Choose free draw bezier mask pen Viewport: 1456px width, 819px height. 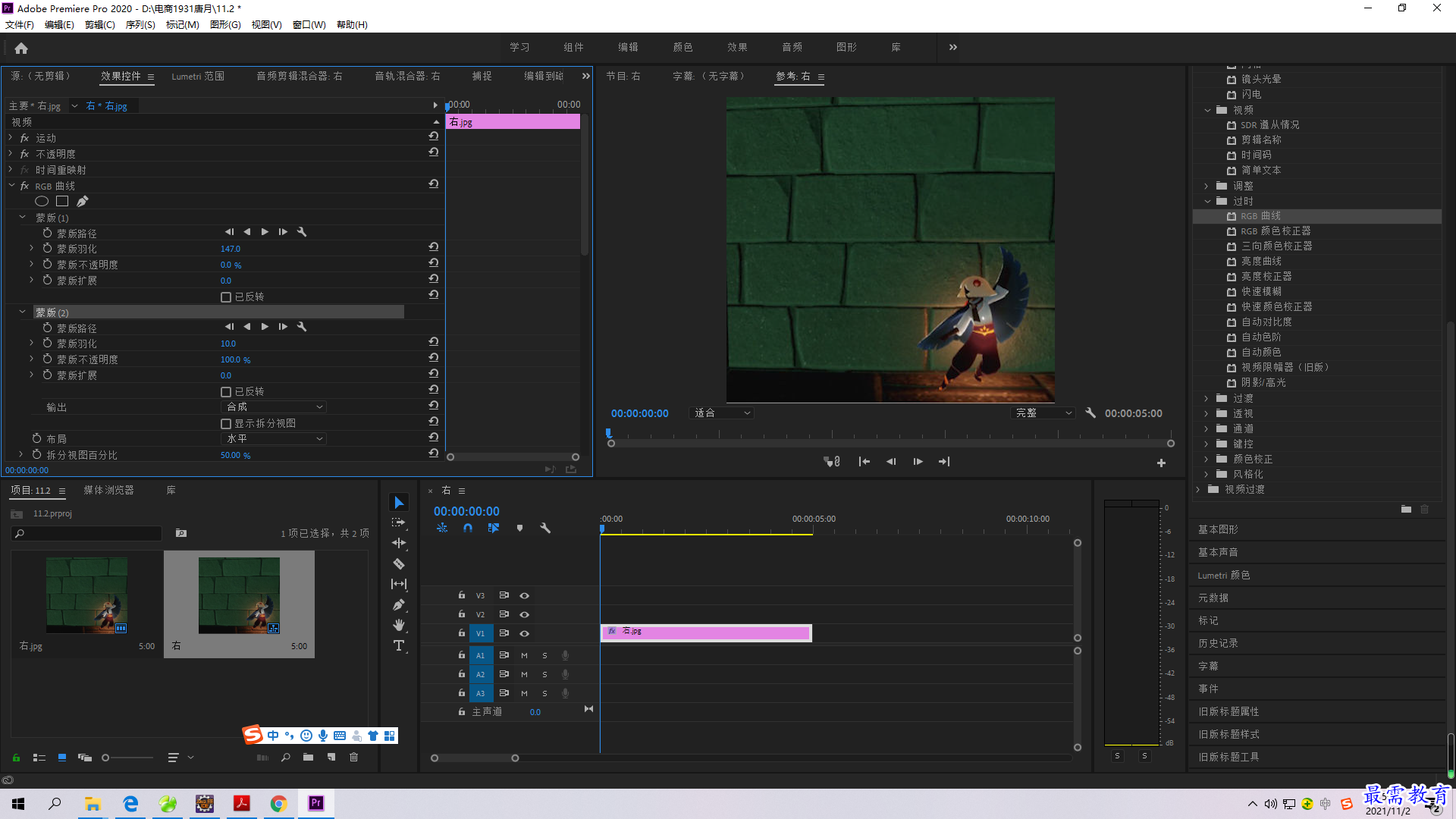click(82, 201)
